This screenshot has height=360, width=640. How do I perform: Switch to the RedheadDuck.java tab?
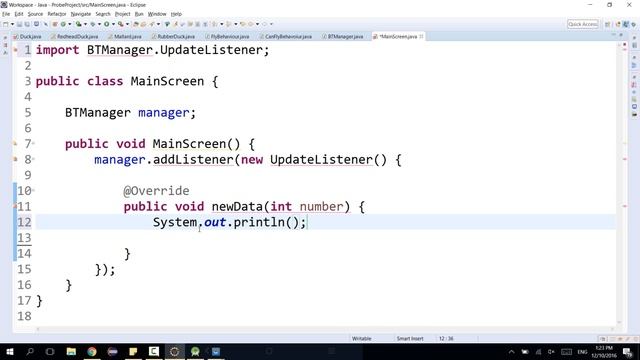tap(75, 36)
